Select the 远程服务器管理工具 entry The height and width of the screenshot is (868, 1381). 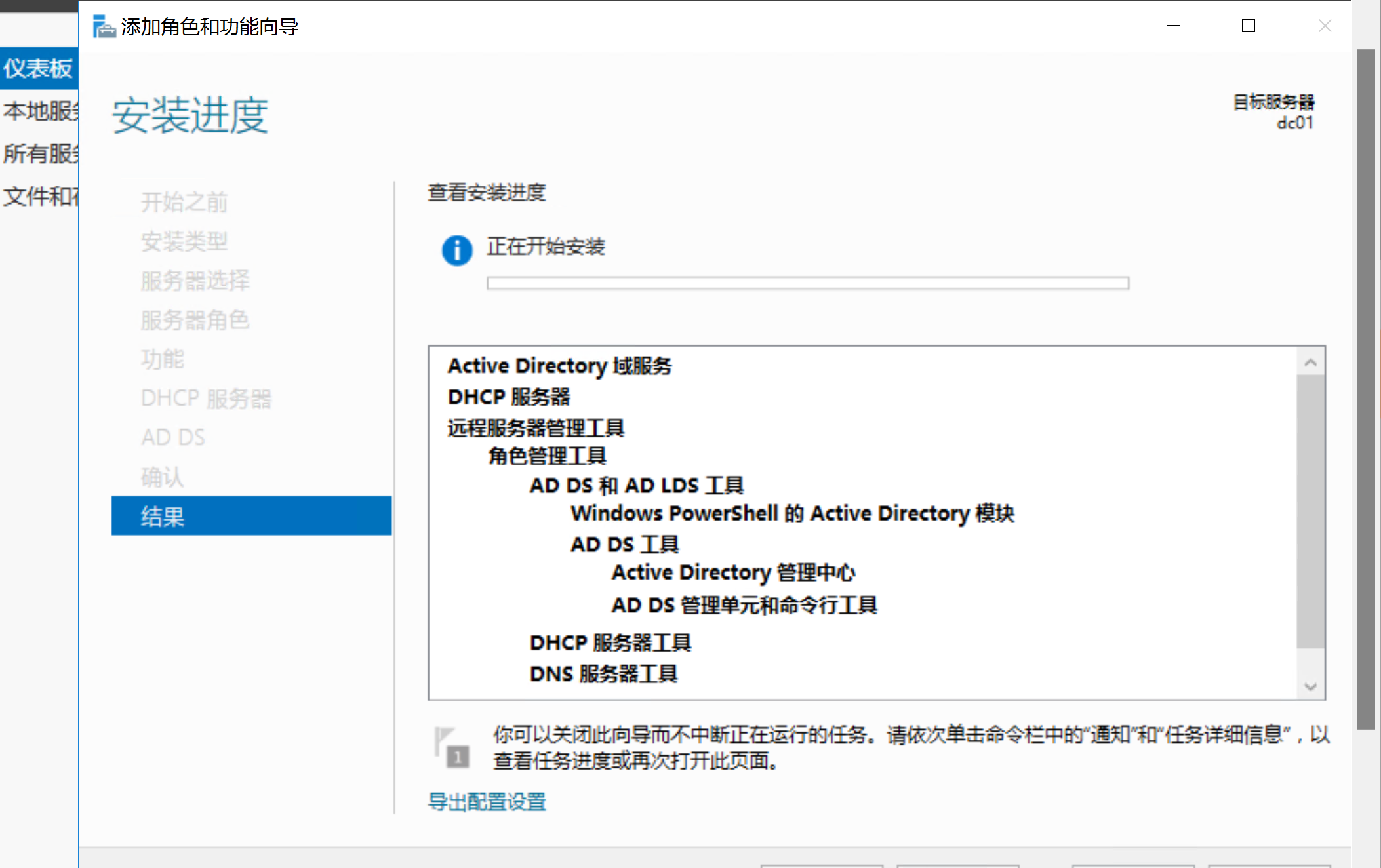click(x=536, y=428)
